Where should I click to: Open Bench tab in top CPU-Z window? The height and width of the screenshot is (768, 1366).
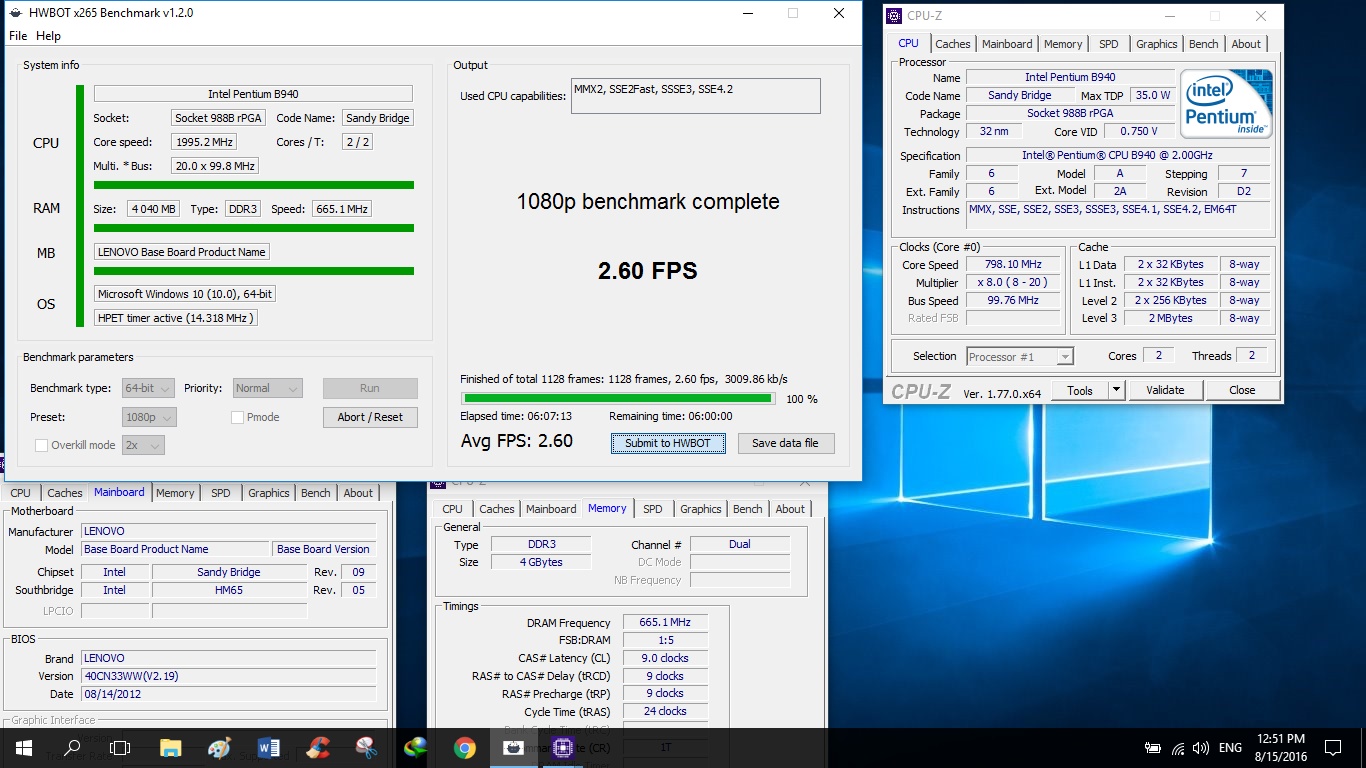(1204, 44)
